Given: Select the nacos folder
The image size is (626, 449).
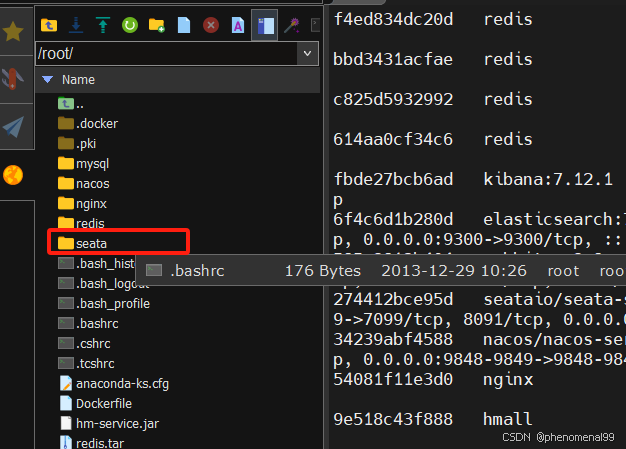Looking at the screenshot, I should pos(83,184).
